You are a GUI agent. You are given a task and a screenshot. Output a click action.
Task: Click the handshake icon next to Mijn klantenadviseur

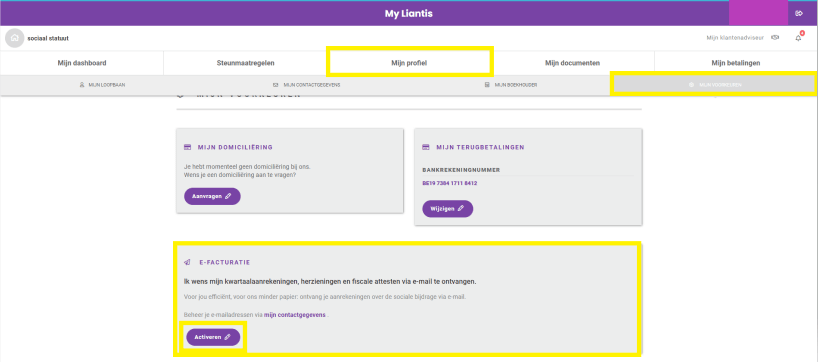click(x=775, y=38)
